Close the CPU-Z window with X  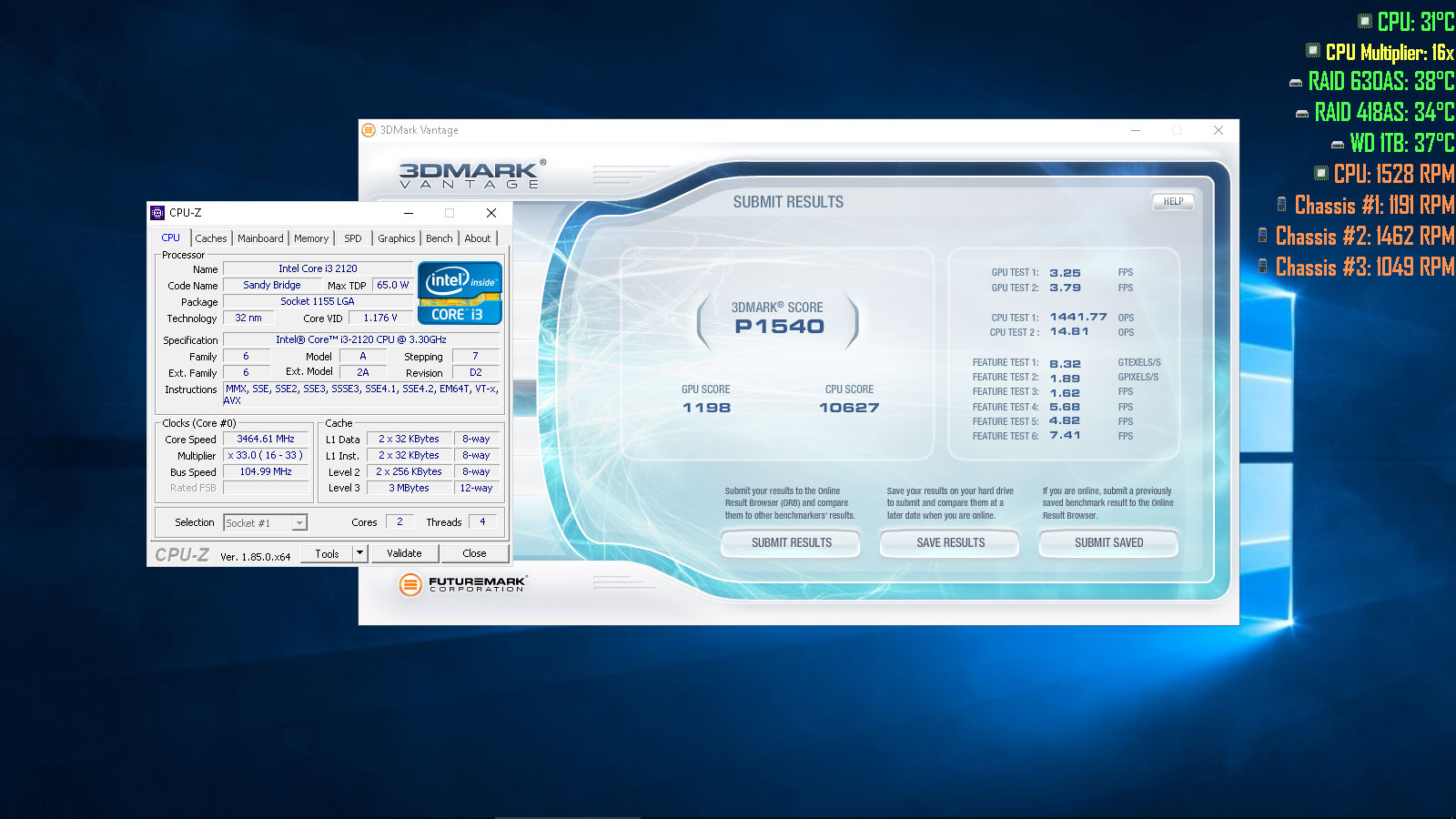point(491,213)
